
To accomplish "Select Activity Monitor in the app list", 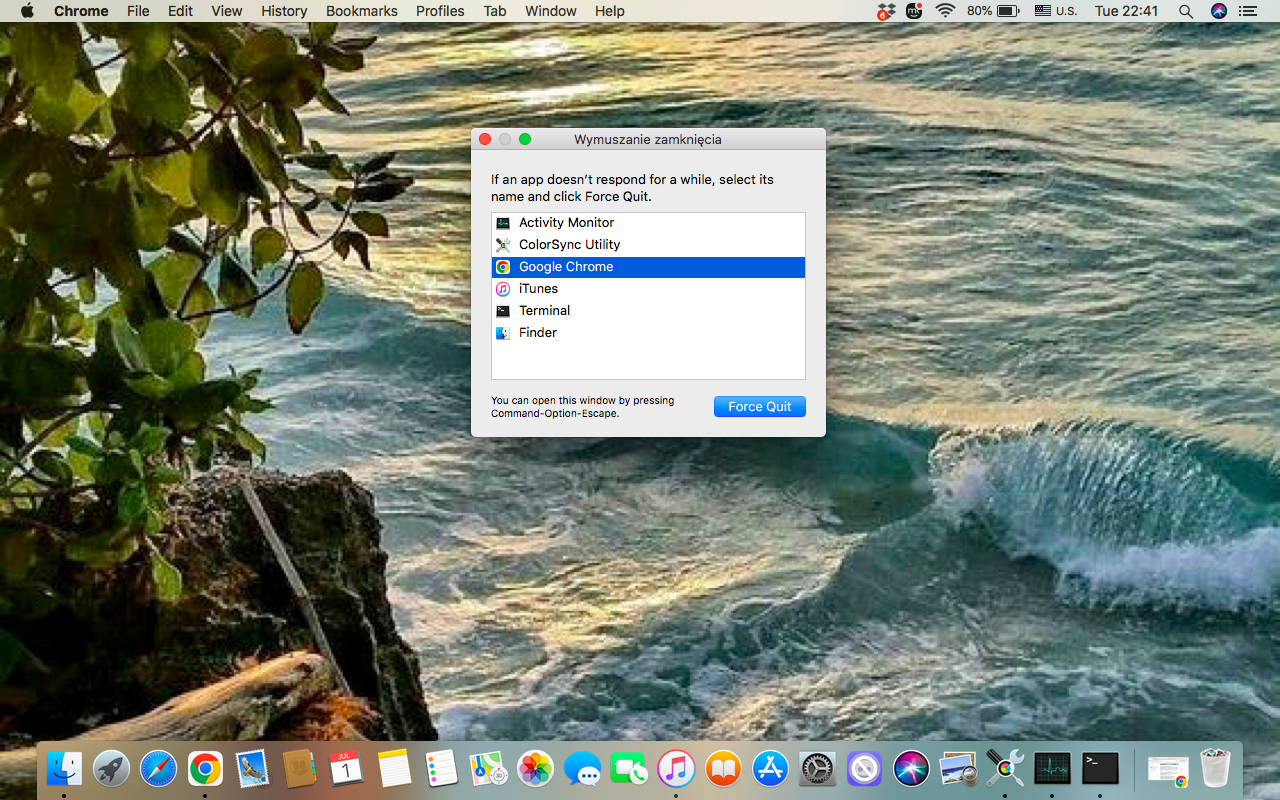I will coord(565,222).
